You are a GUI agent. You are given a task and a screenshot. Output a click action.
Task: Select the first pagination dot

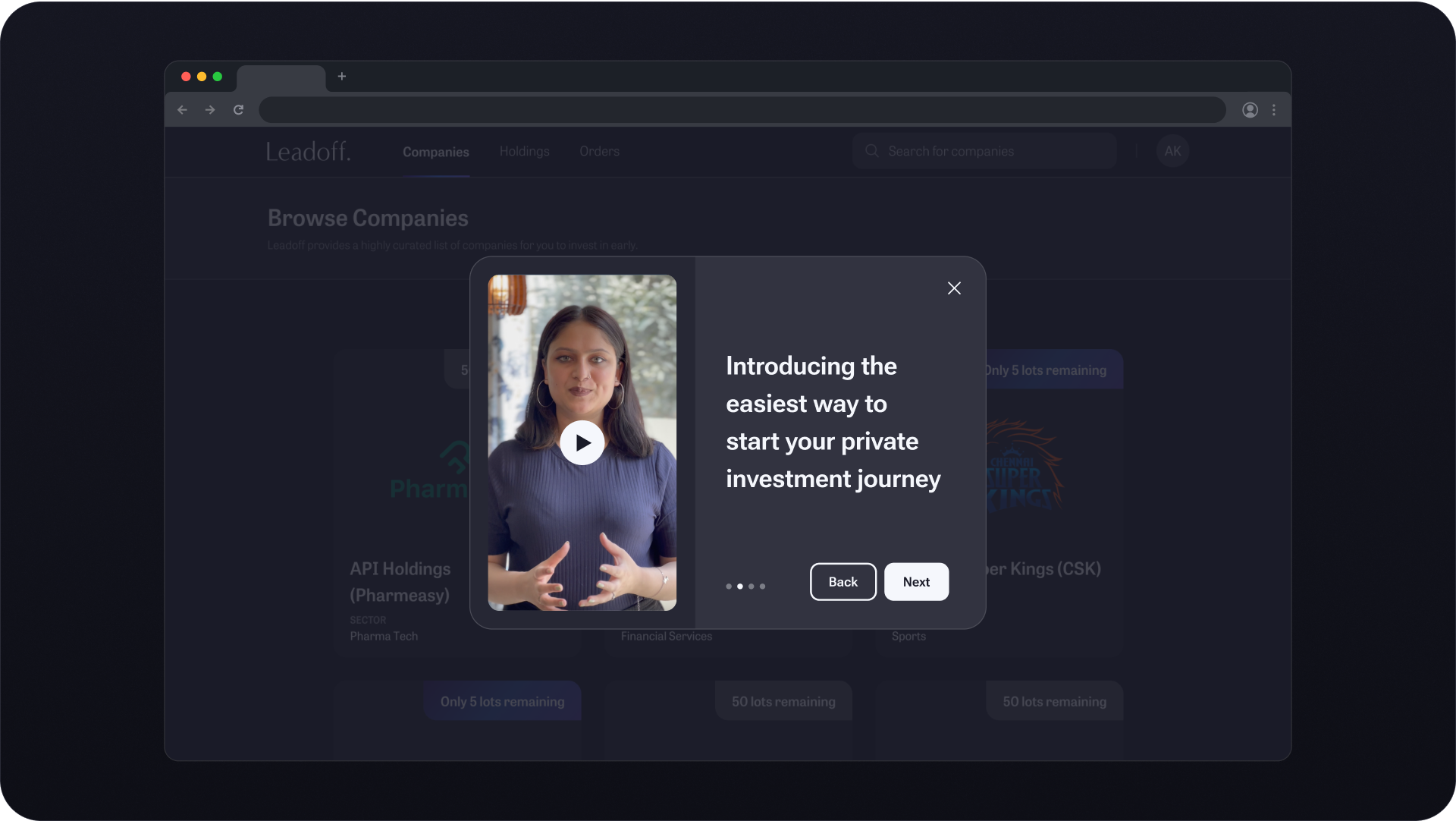pyautogui.click(x=729, y=587)
